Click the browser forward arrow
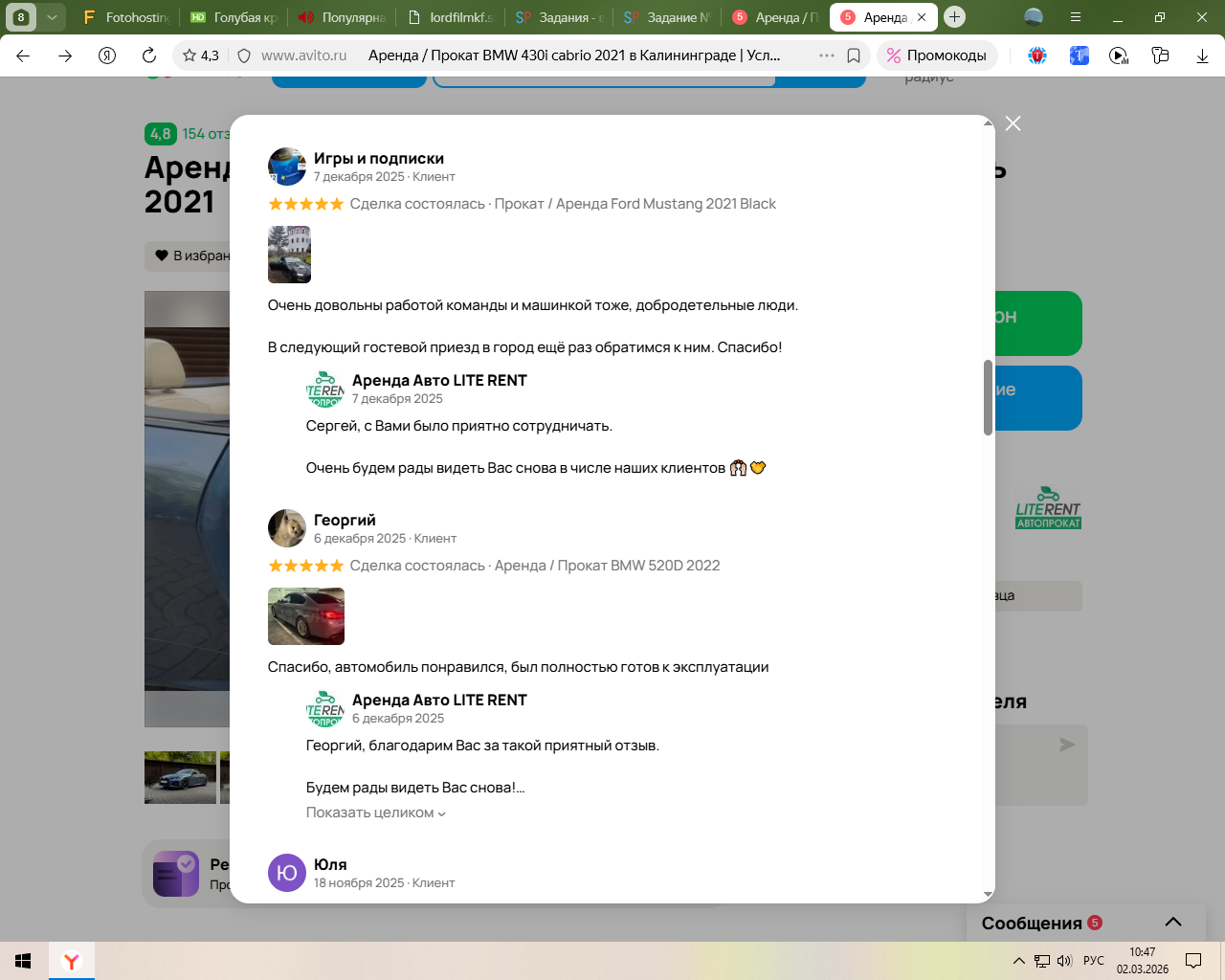The width and height of the screenshot is (1225, 980). tap(65, 56)
